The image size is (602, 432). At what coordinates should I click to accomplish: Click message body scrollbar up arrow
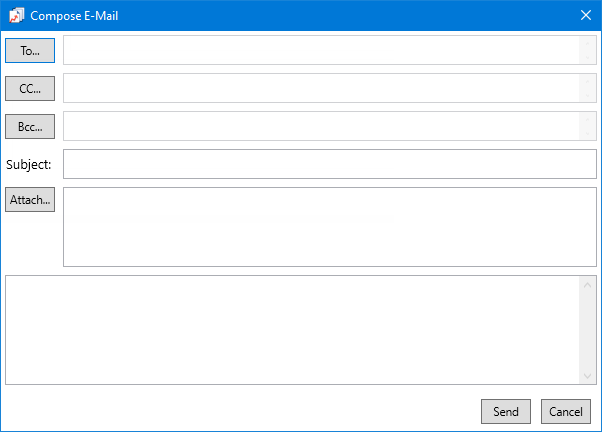coord(587,285)
